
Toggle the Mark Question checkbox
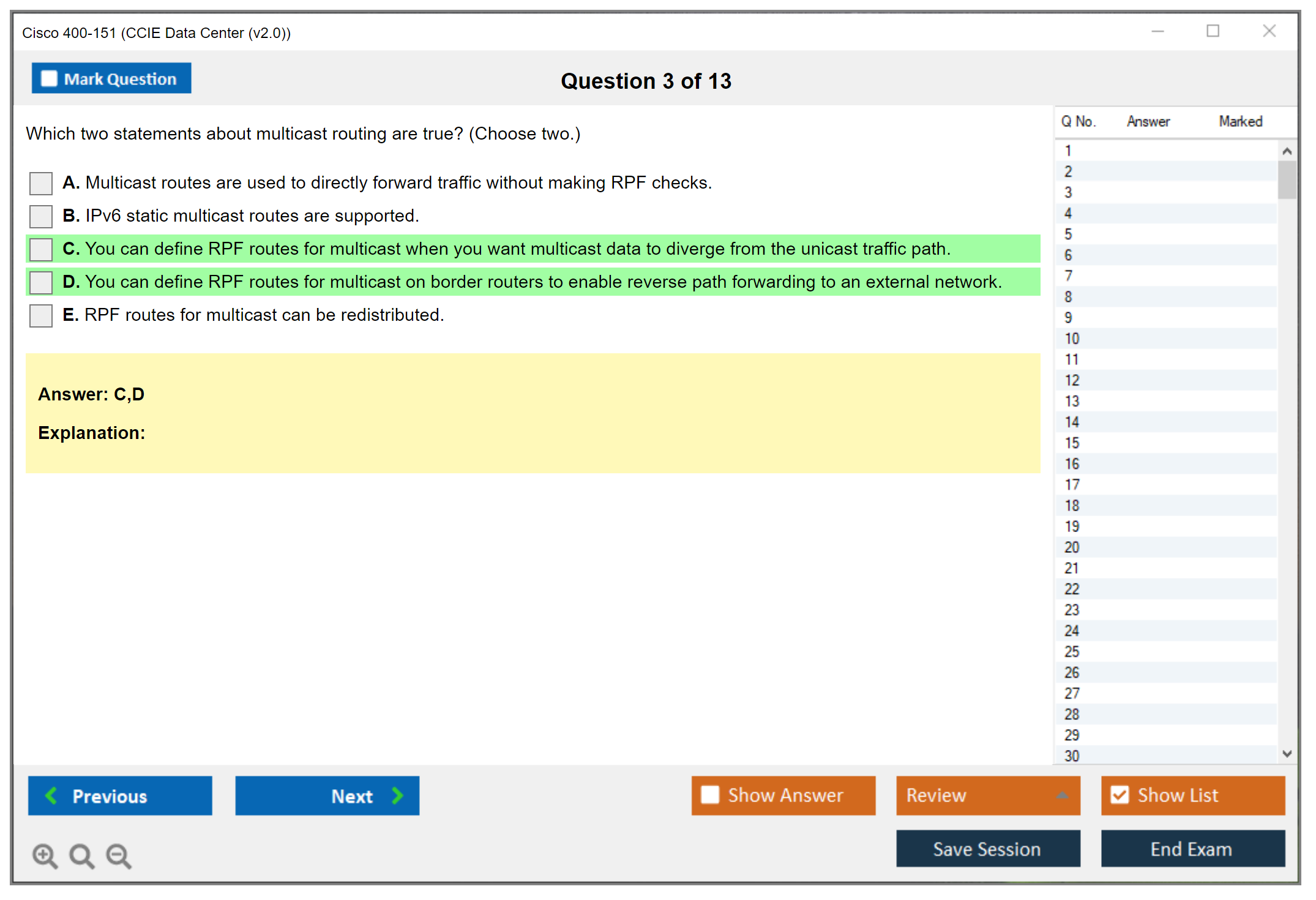click(49, 79)
